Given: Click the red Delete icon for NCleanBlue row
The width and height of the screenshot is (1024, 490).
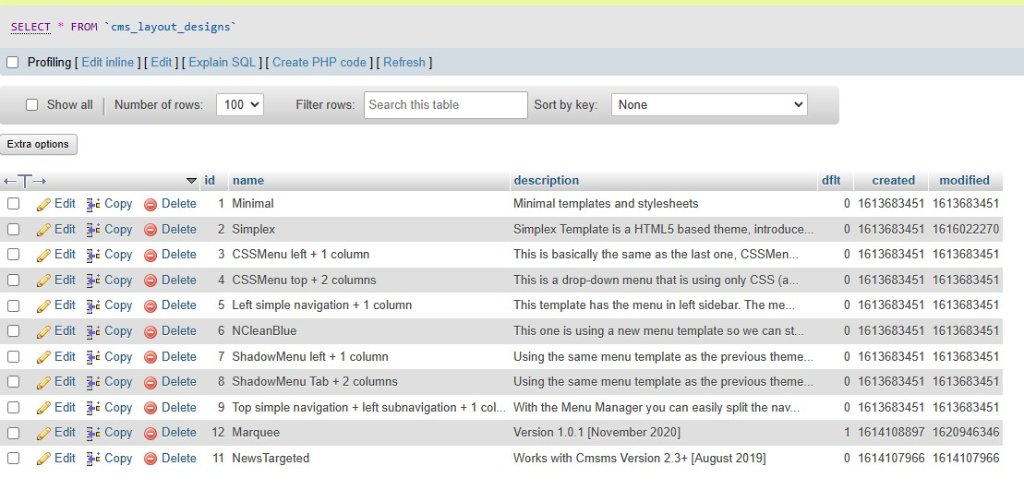Looking at the screenshot, I should coord(151,331).
